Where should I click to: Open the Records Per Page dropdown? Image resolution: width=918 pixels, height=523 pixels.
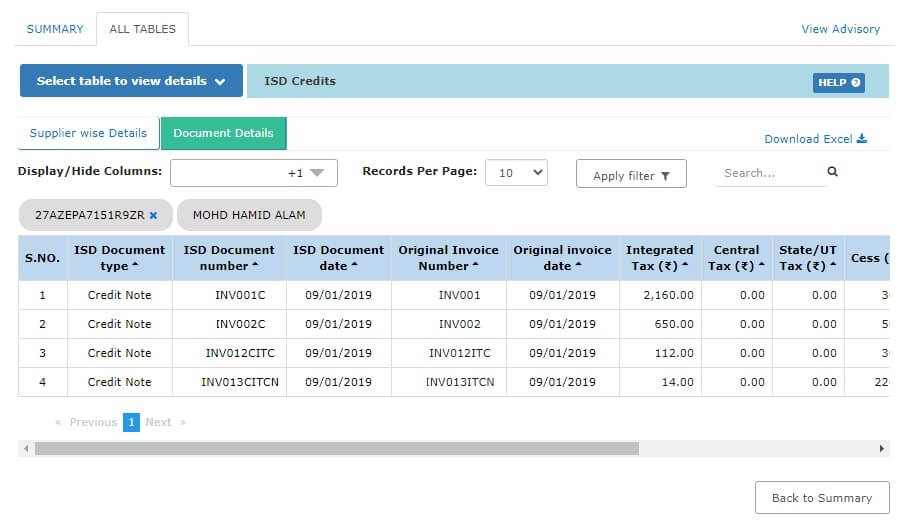coord(516,173)
